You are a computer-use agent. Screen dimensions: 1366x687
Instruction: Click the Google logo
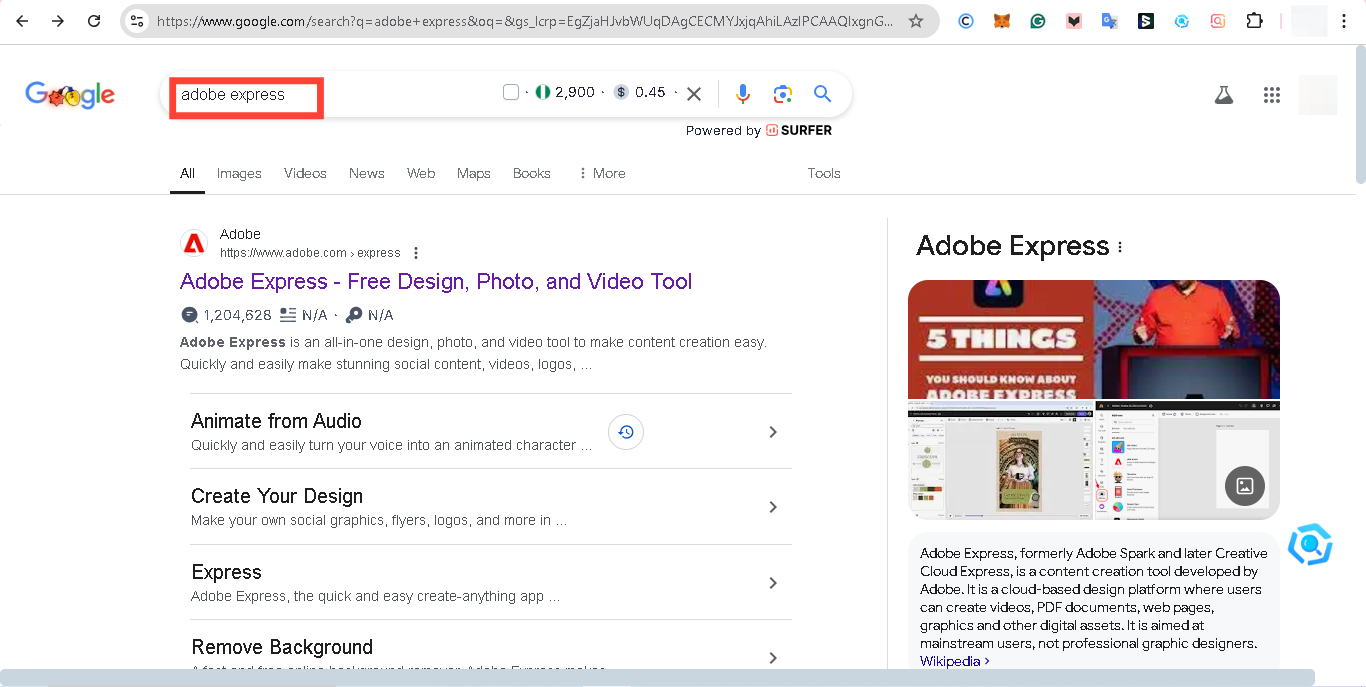70,95
